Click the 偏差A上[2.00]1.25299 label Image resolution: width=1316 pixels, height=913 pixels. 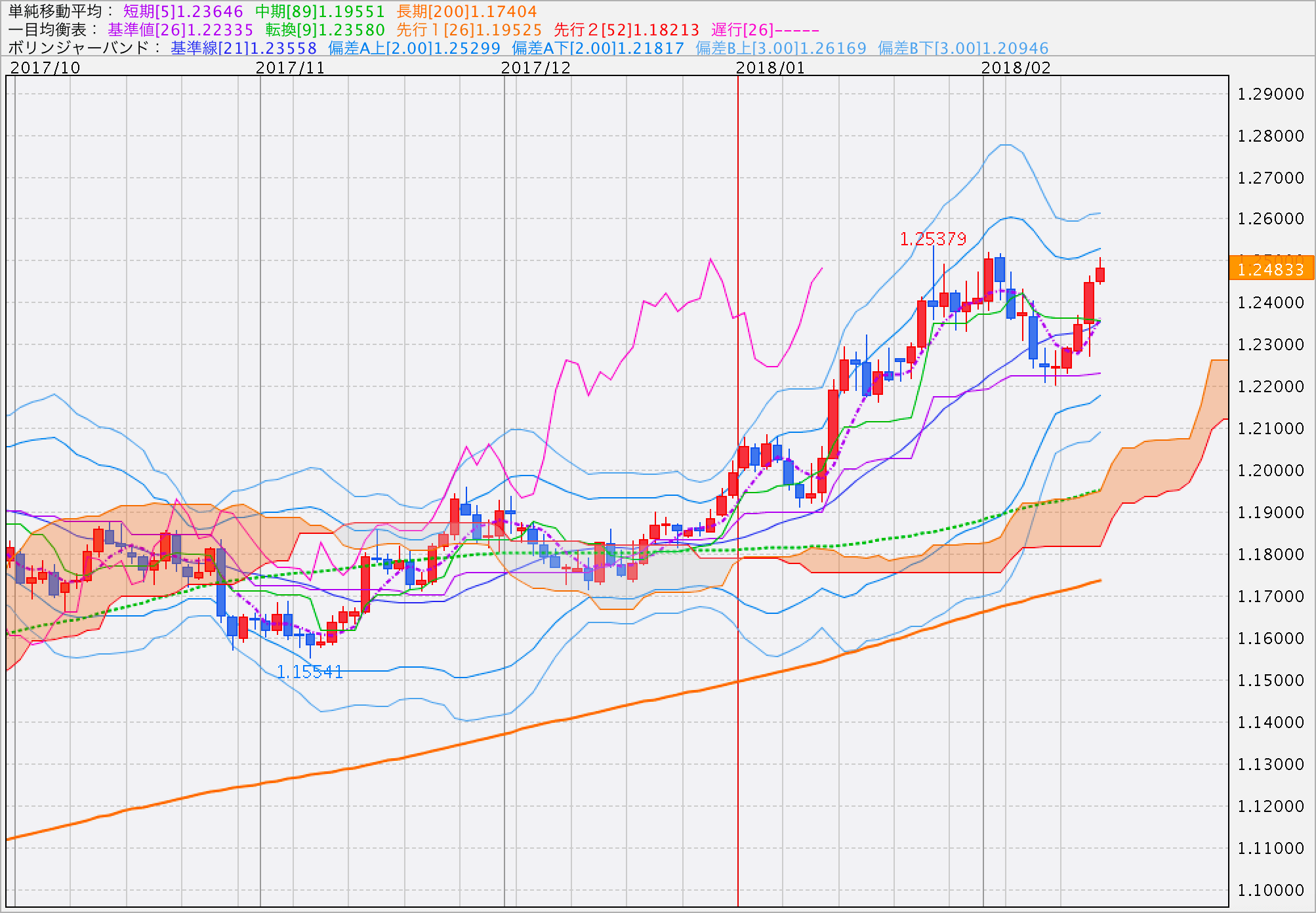(x=414, y=48)
